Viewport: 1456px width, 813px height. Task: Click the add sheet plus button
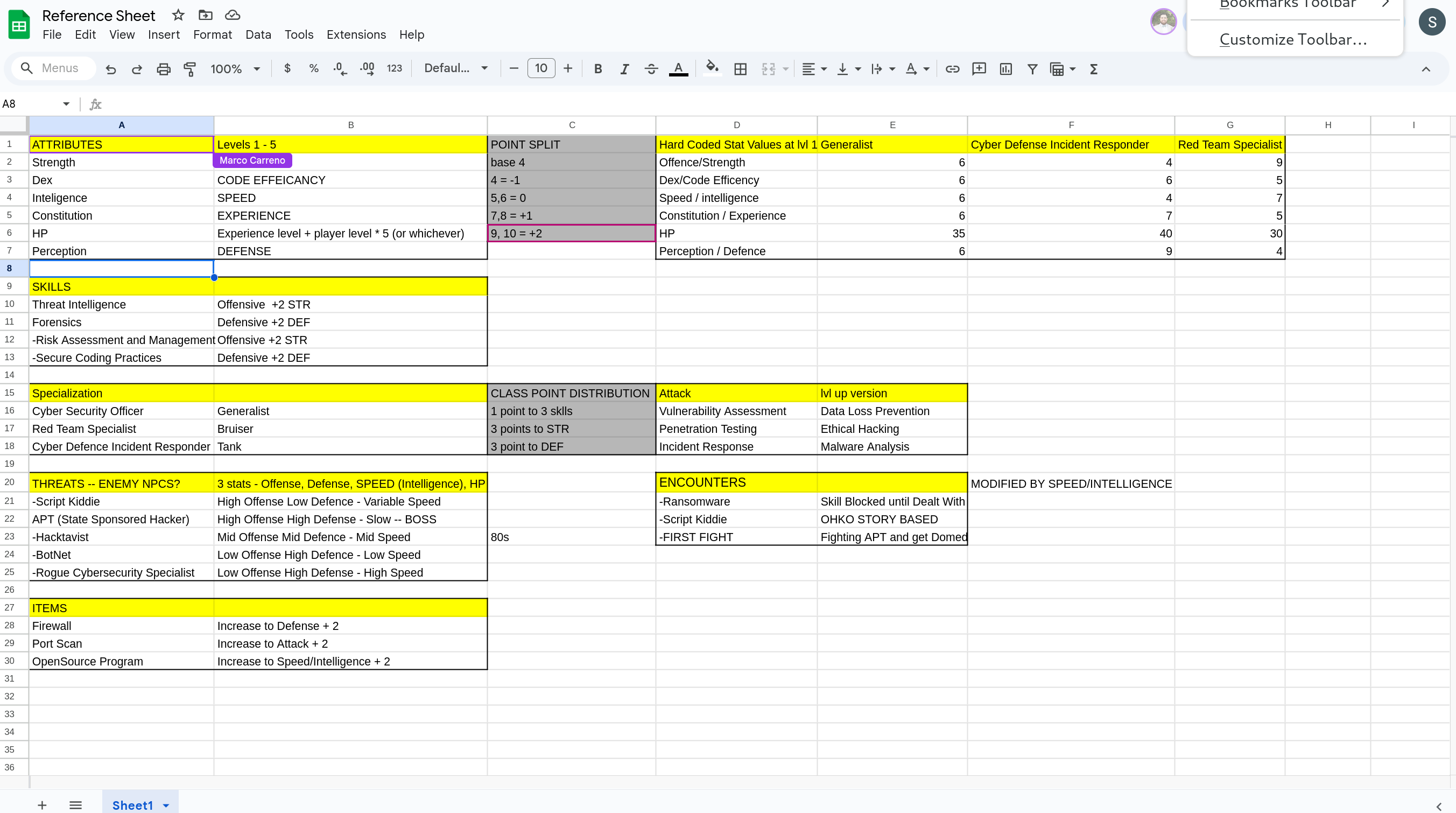pos(42,805)
